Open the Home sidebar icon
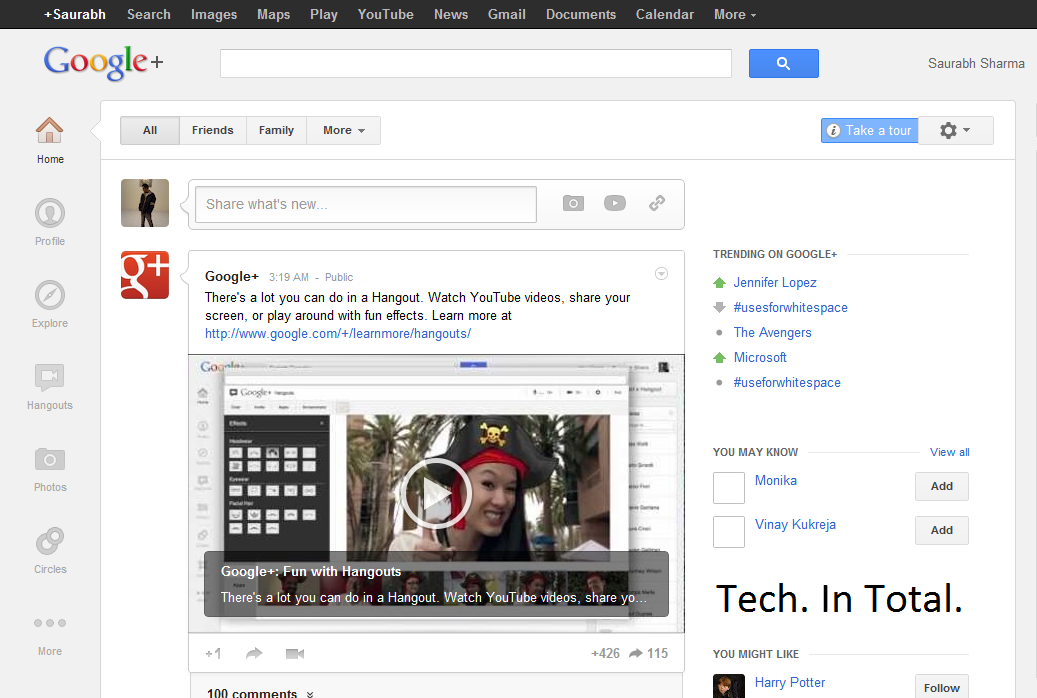 click(x=50, y=130)
